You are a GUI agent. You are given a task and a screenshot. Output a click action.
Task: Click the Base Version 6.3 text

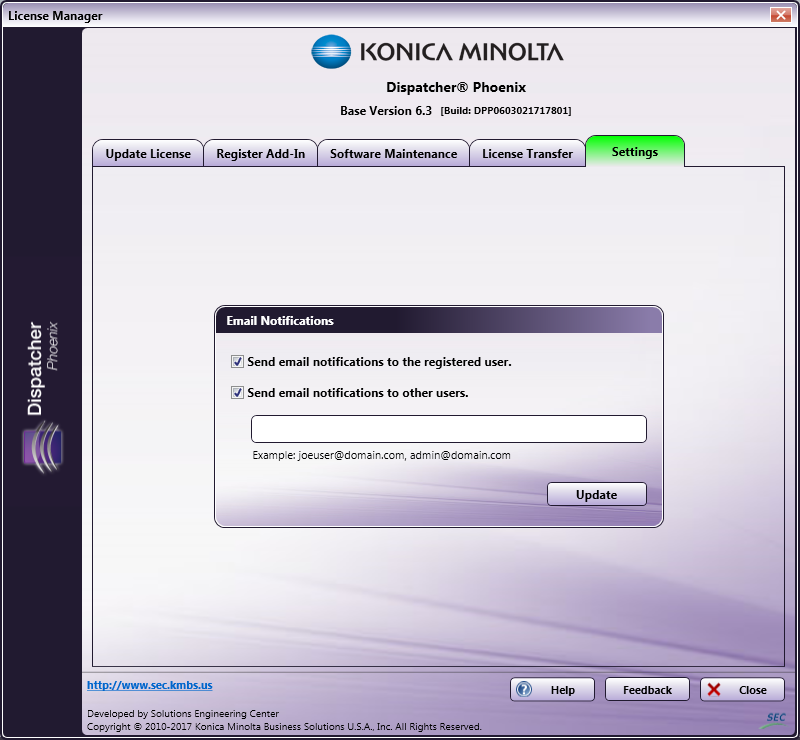coord(386,111)
